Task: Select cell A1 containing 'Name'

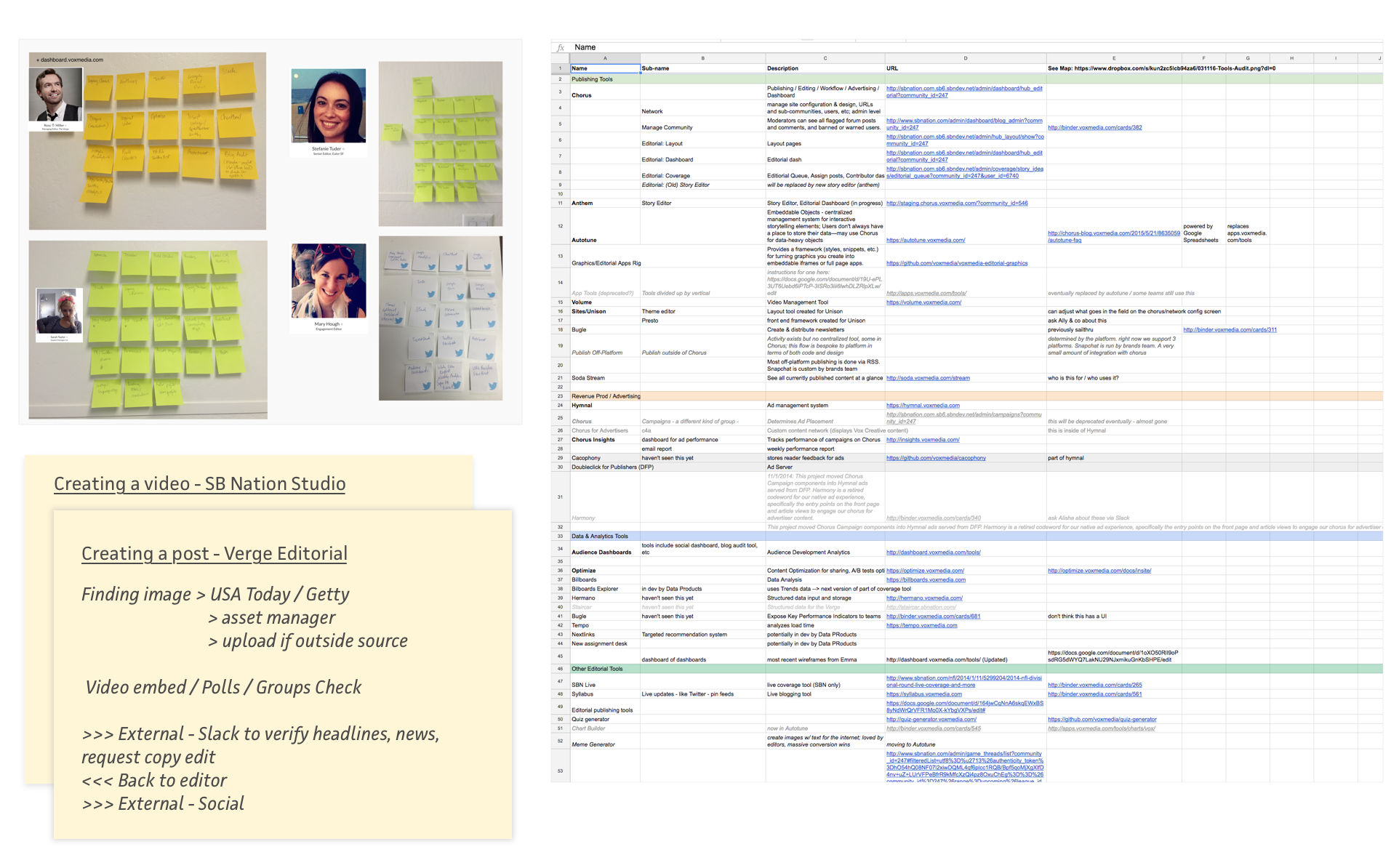Action: (x=605, y=68)
